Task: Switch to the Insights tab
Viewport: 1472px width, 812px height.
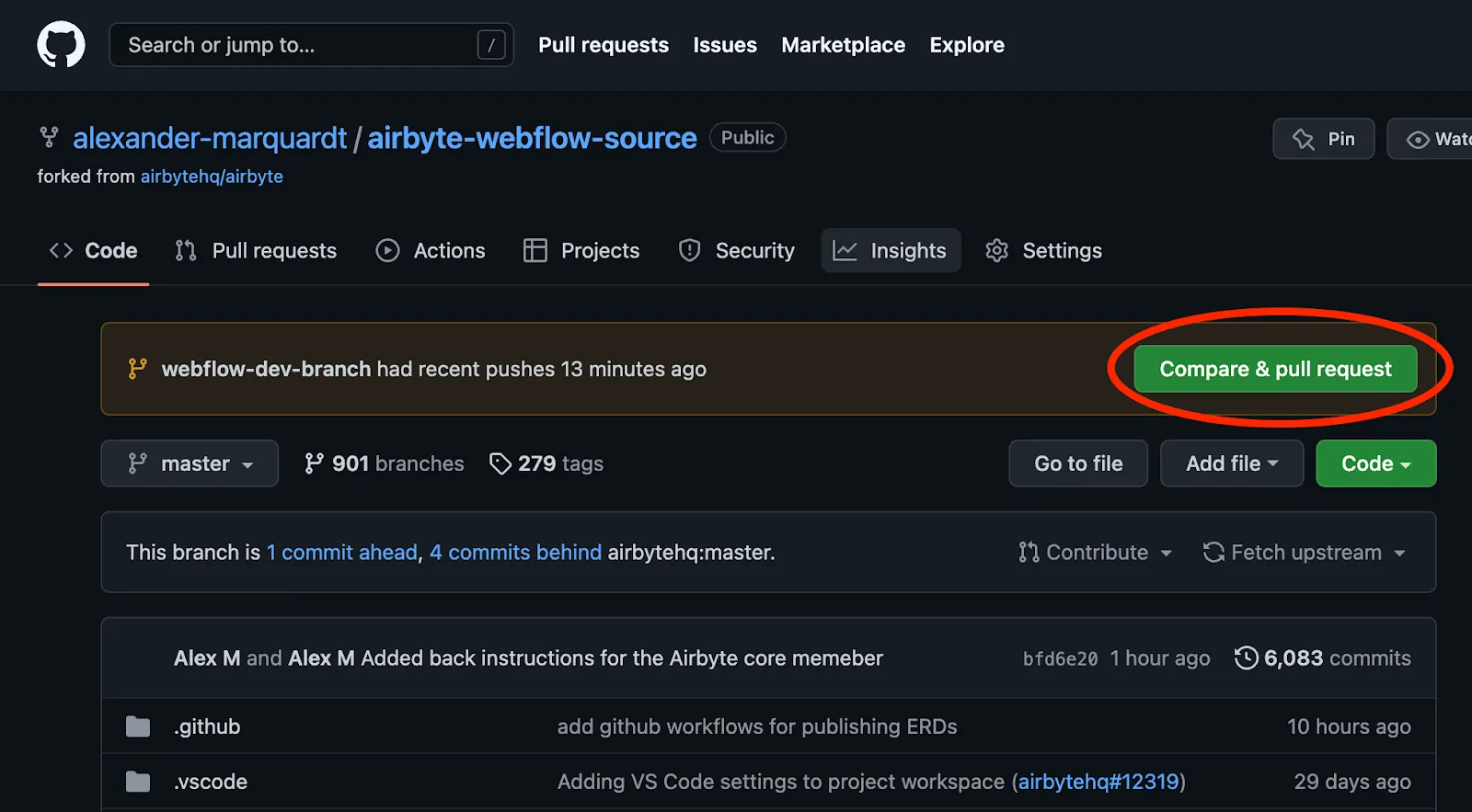Action: (891, 250)
